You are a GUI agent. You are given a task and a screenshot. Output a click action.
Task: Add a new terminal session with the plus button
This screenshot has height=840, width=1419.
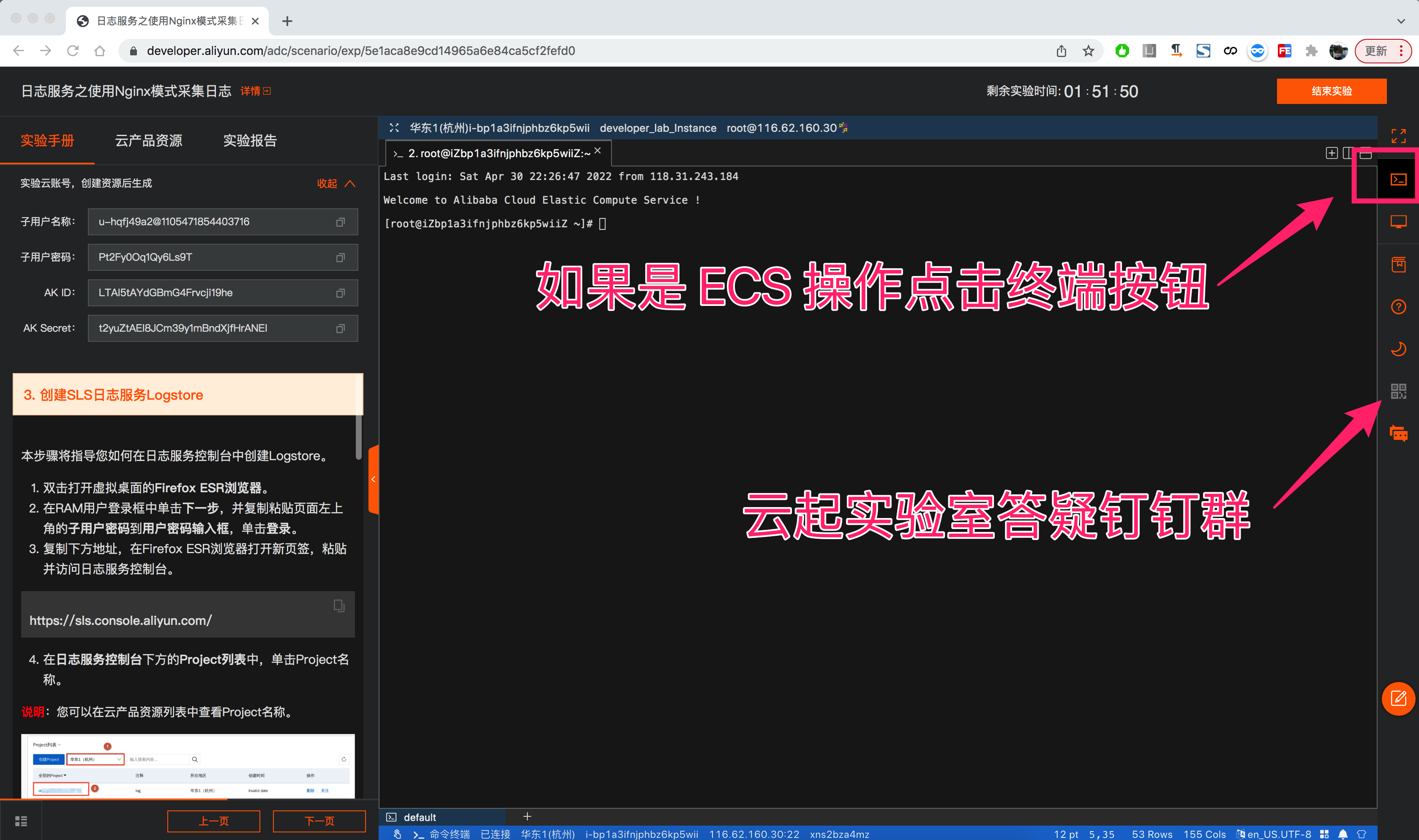(x=527, y=816)
